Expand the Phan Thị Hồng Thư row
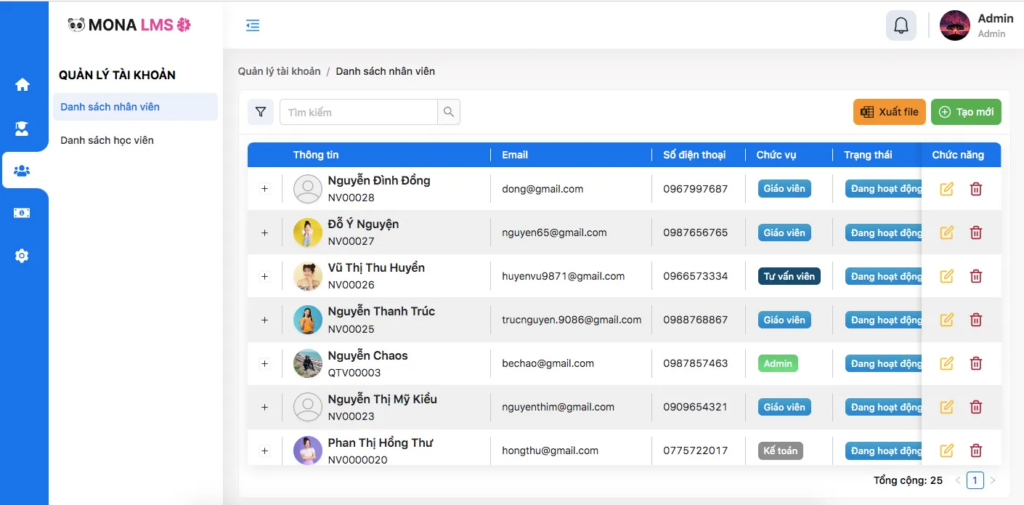 [264, 451]
